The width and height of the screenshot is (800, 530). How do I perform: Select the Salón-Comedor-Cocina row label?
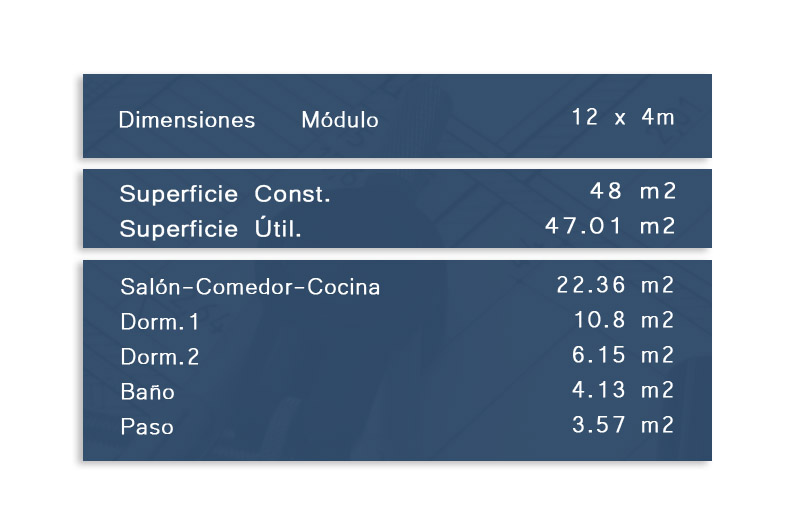pyautogui.click(x=250, y=287)
